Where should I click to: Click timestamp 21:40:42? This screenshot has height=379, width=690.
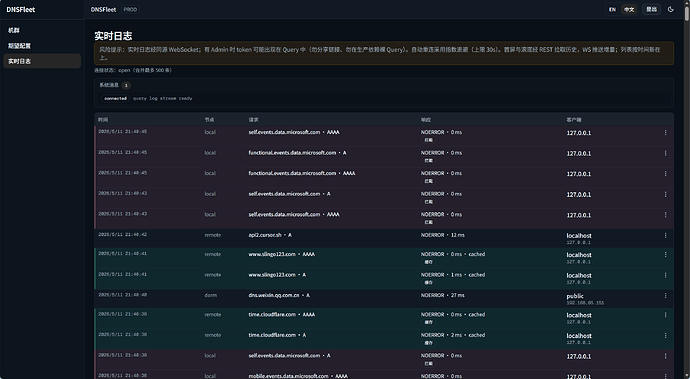pyautogui.click(x=123, y=235)
